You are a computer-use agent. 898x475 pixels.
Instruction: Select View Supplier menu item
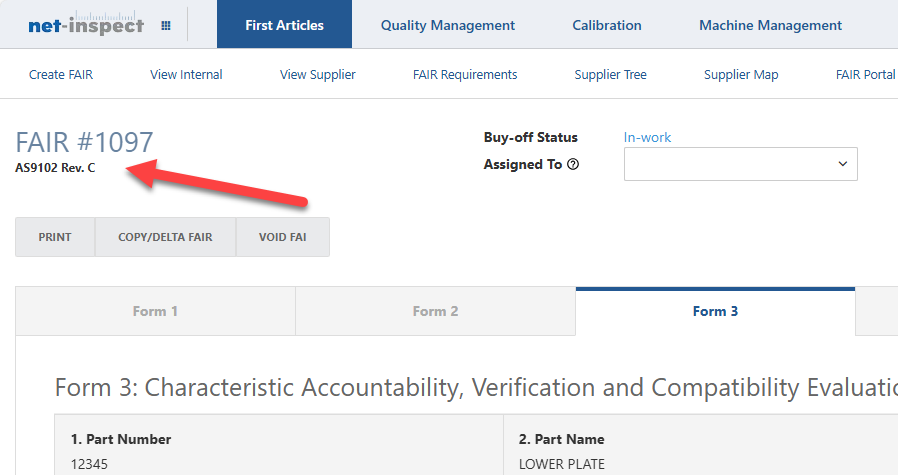coord(318,75)
